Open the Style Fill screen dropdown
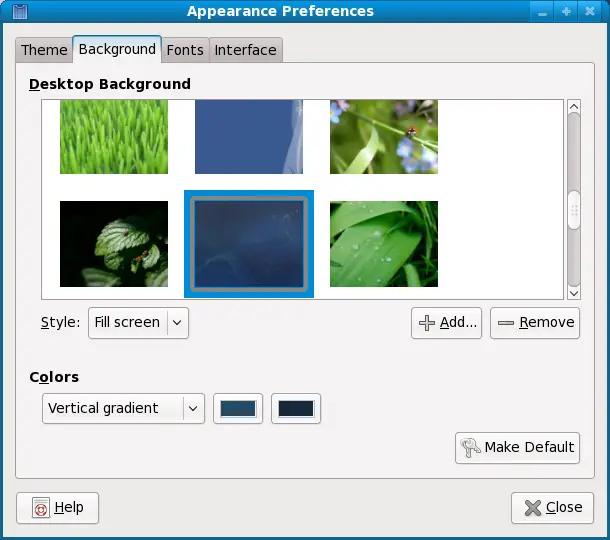The width and height of the screenshot is (610, 540). coord(138,322)
